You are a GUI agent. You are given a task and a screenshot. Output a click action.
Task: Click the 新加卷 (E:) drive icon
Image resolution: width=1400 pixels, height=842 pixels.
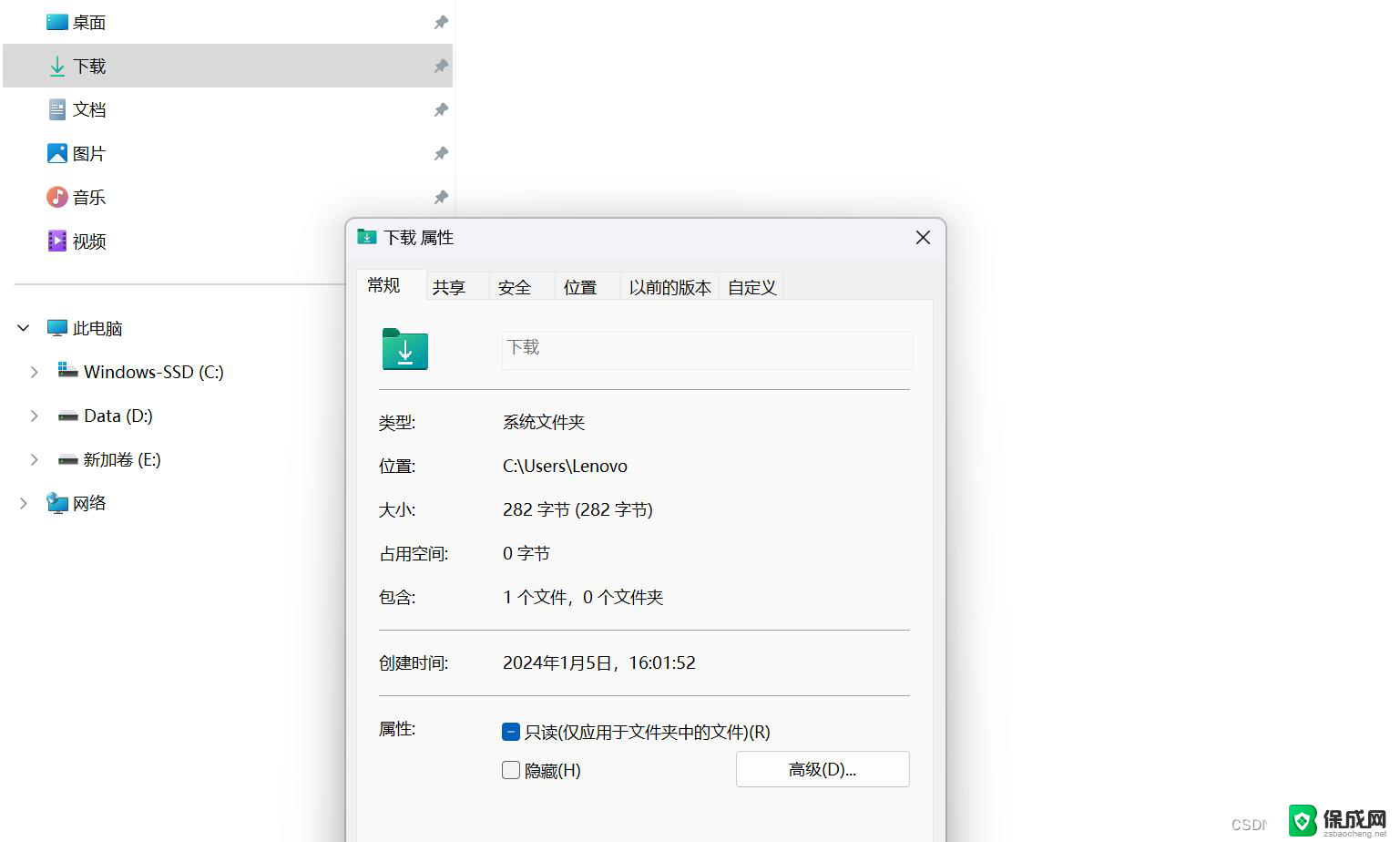tap(67, 460)
